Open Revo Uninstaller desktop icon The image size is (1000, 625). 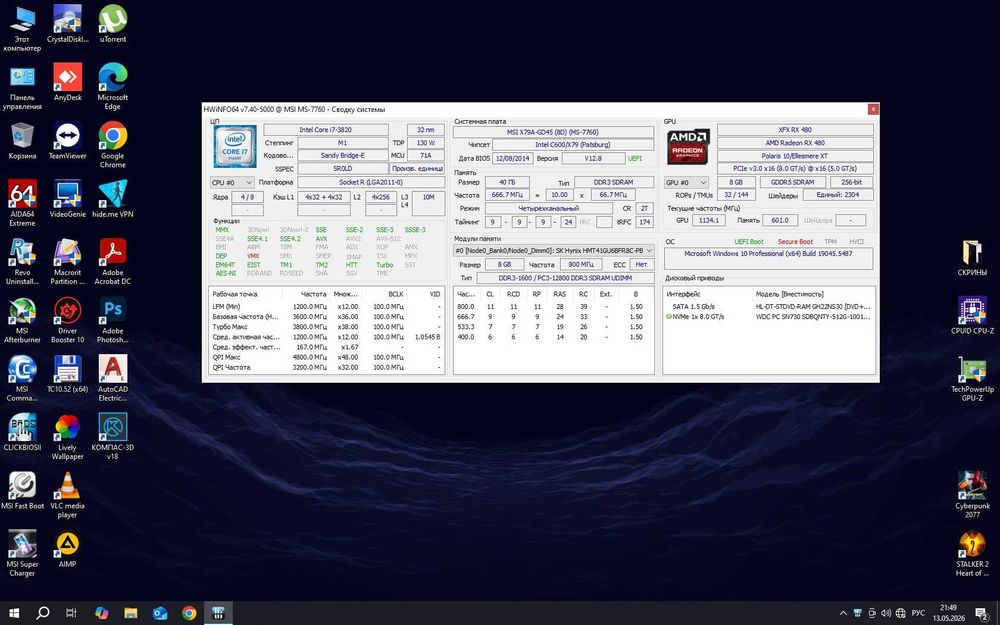22,261
